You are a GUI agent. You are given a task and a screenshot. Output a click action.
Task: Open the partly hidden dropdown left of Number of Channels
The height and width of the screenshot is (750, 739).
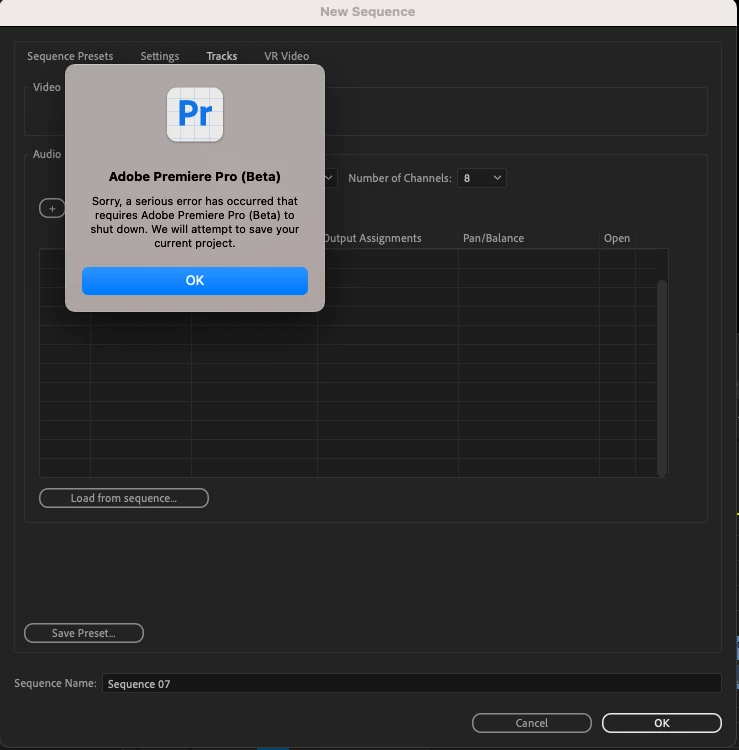[331, 178]
